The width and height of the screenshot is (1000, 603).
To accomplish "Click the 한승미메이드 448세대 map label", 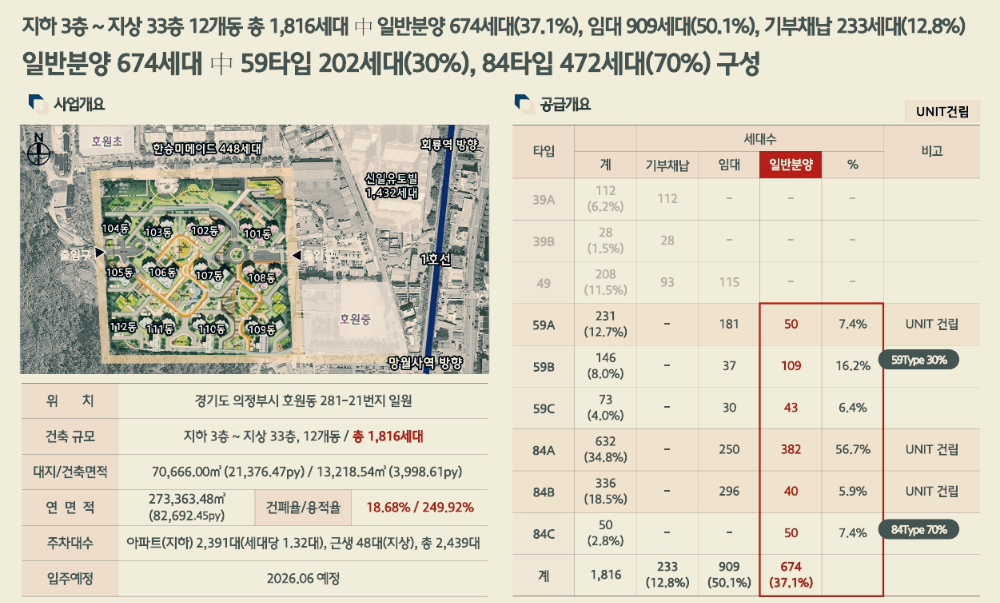I will point(207,149).
